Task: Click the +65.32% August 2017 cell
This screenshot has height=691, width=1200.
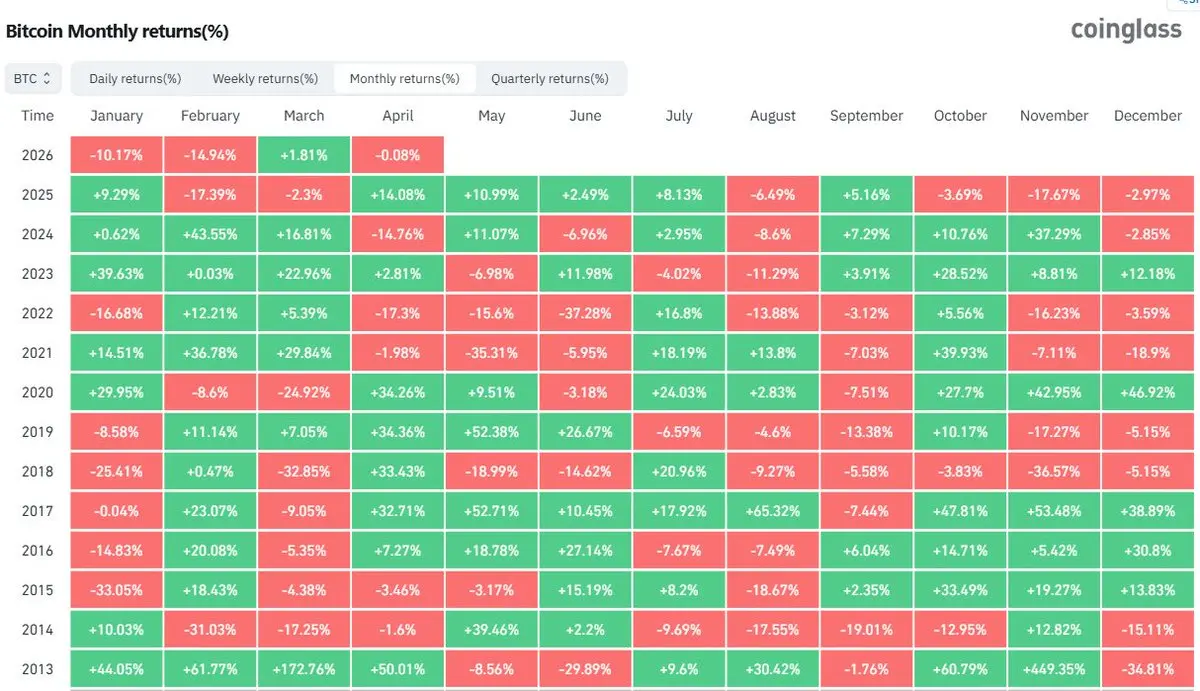Action: click(x=773, y=511)
